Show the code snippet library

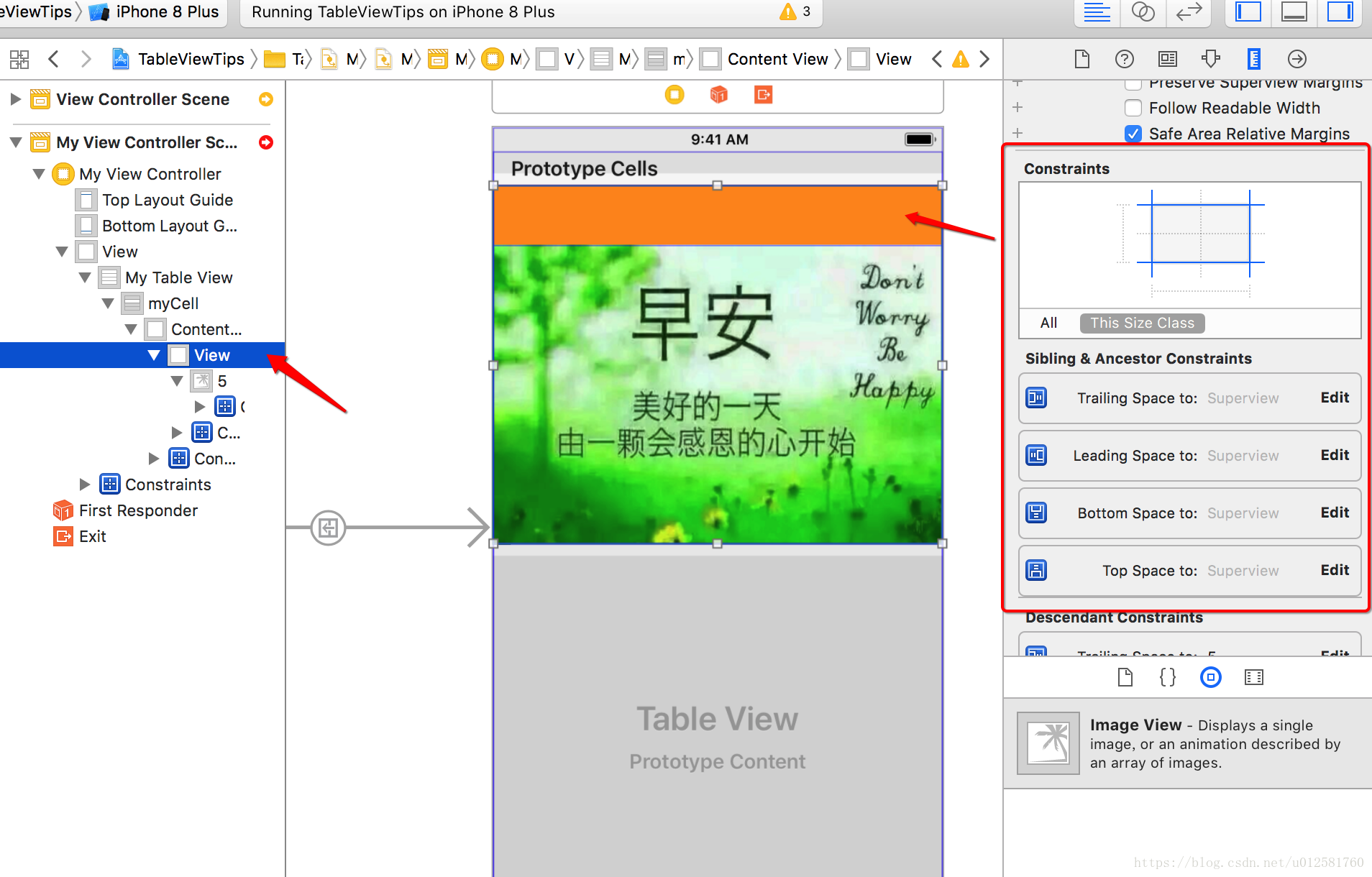tap(1168, 677)
